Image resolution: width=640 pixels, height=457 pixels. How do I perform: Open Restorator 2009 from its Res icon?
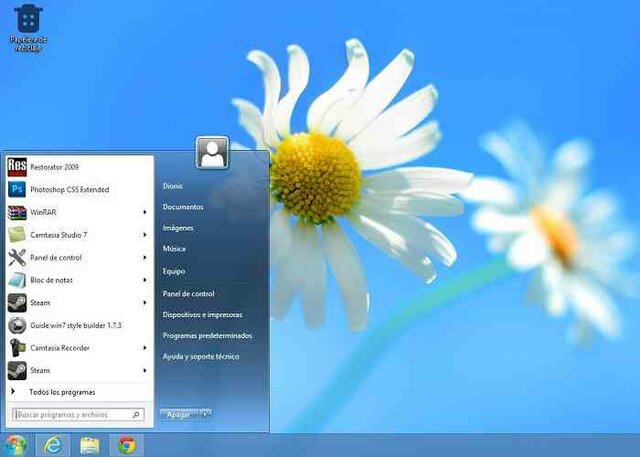[x=17, y=167]
